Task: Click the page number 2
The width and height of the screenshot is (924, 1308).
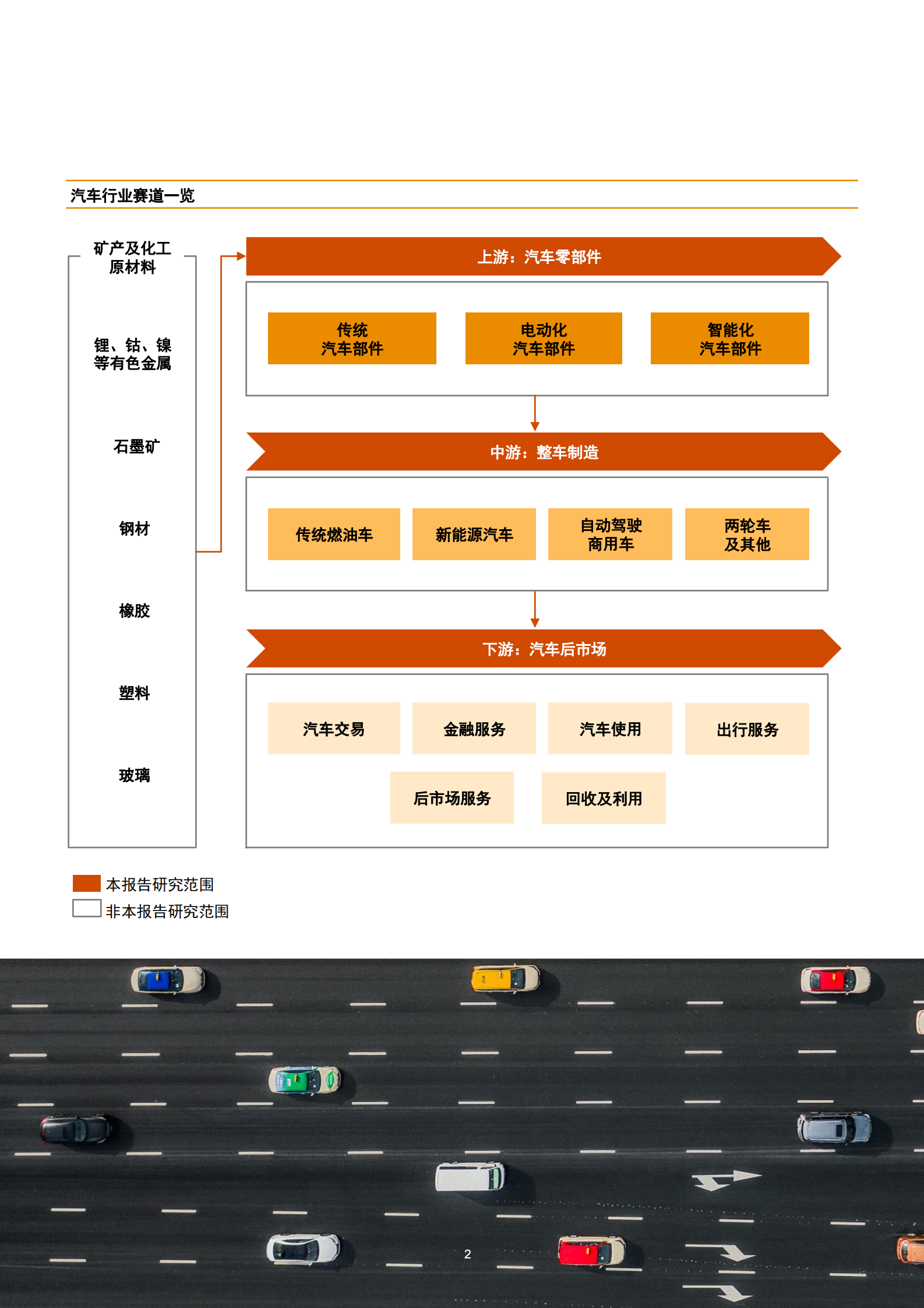Action: [467, 1254]
